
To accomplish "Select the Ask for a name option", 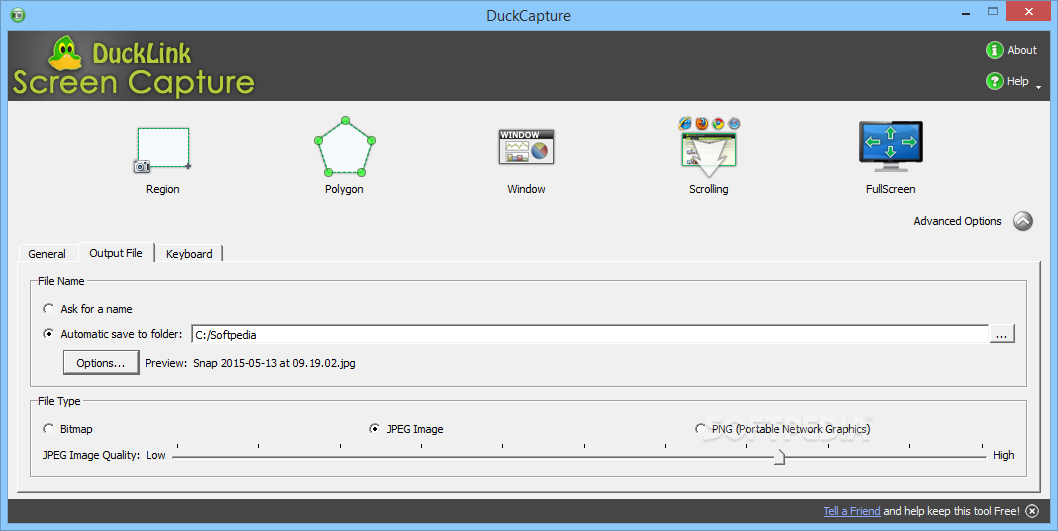I will click(x=49, y=308).
